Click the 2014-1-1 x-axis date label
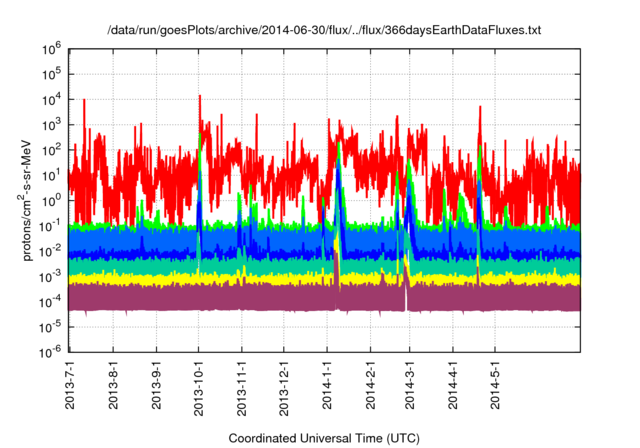Image resolution: width=640 pixels, height=448 pixels. [327, 385]
